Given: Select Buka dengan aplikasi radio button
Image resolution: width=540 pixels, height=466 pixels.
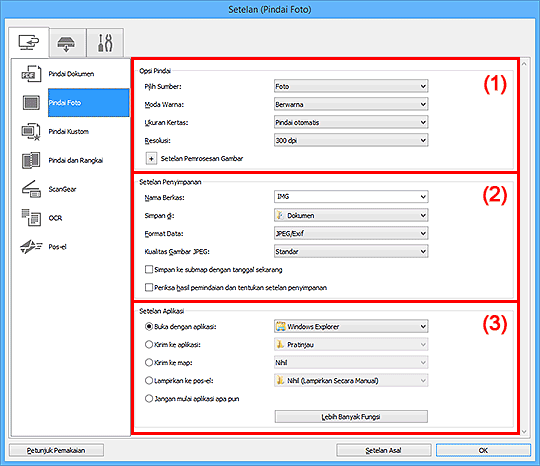Looking at the screenshot, I should tap(149, 326).
